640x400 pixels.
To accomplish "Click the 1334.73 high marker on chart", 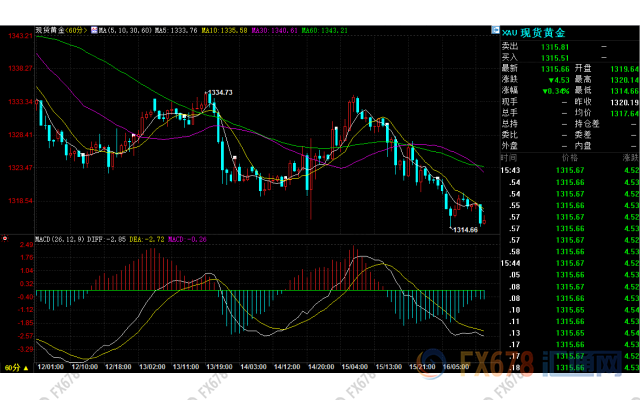I will point(220,92).
